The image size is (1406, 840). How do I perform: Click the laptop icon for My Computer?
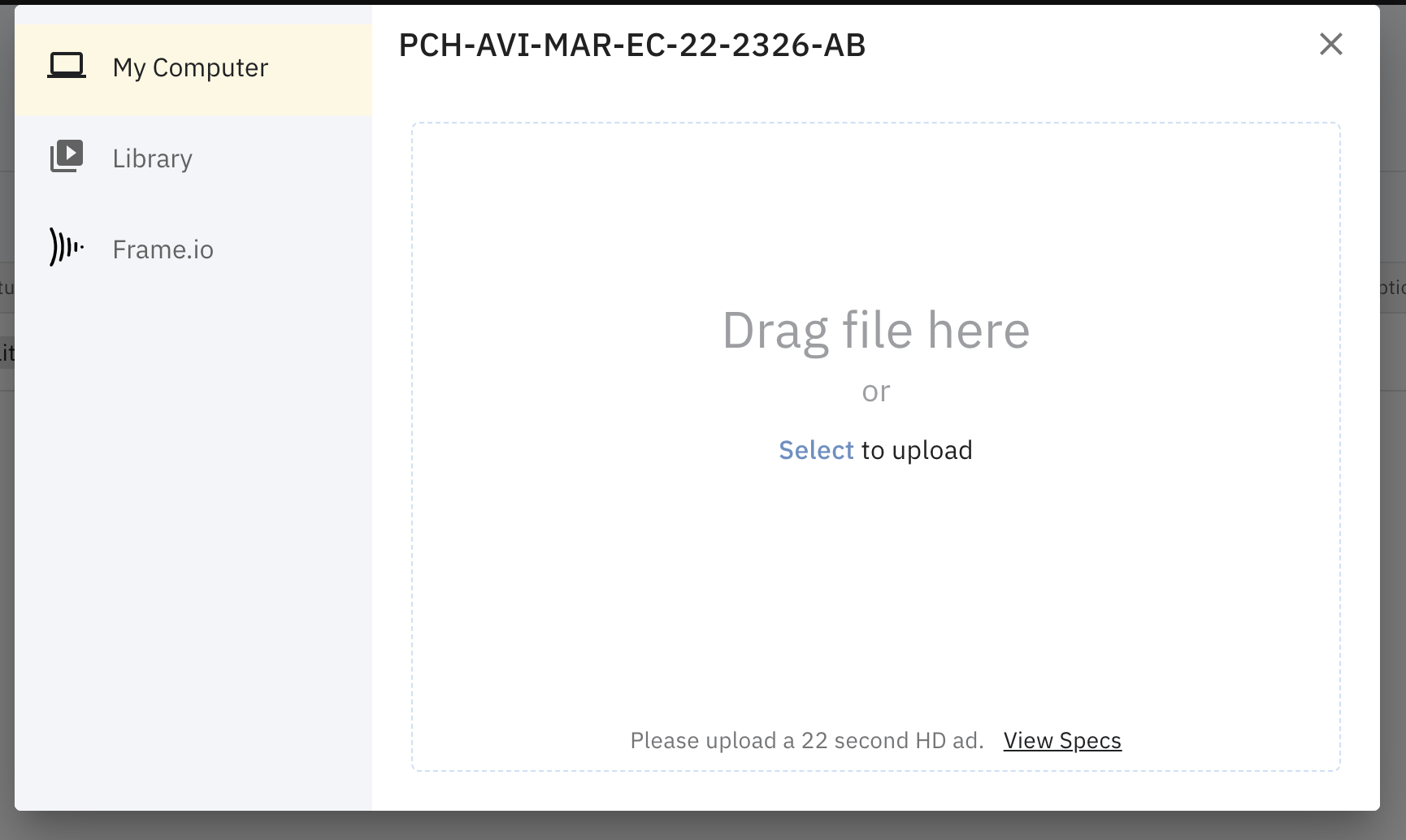point(67,66)
